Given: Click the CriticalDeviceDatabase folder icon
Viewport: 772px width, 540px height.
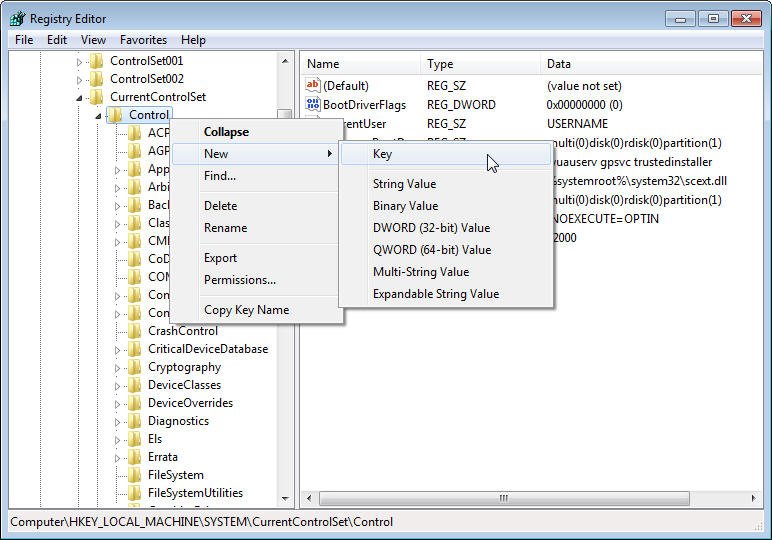Looking at the screenshot, I should pos(135,349).
